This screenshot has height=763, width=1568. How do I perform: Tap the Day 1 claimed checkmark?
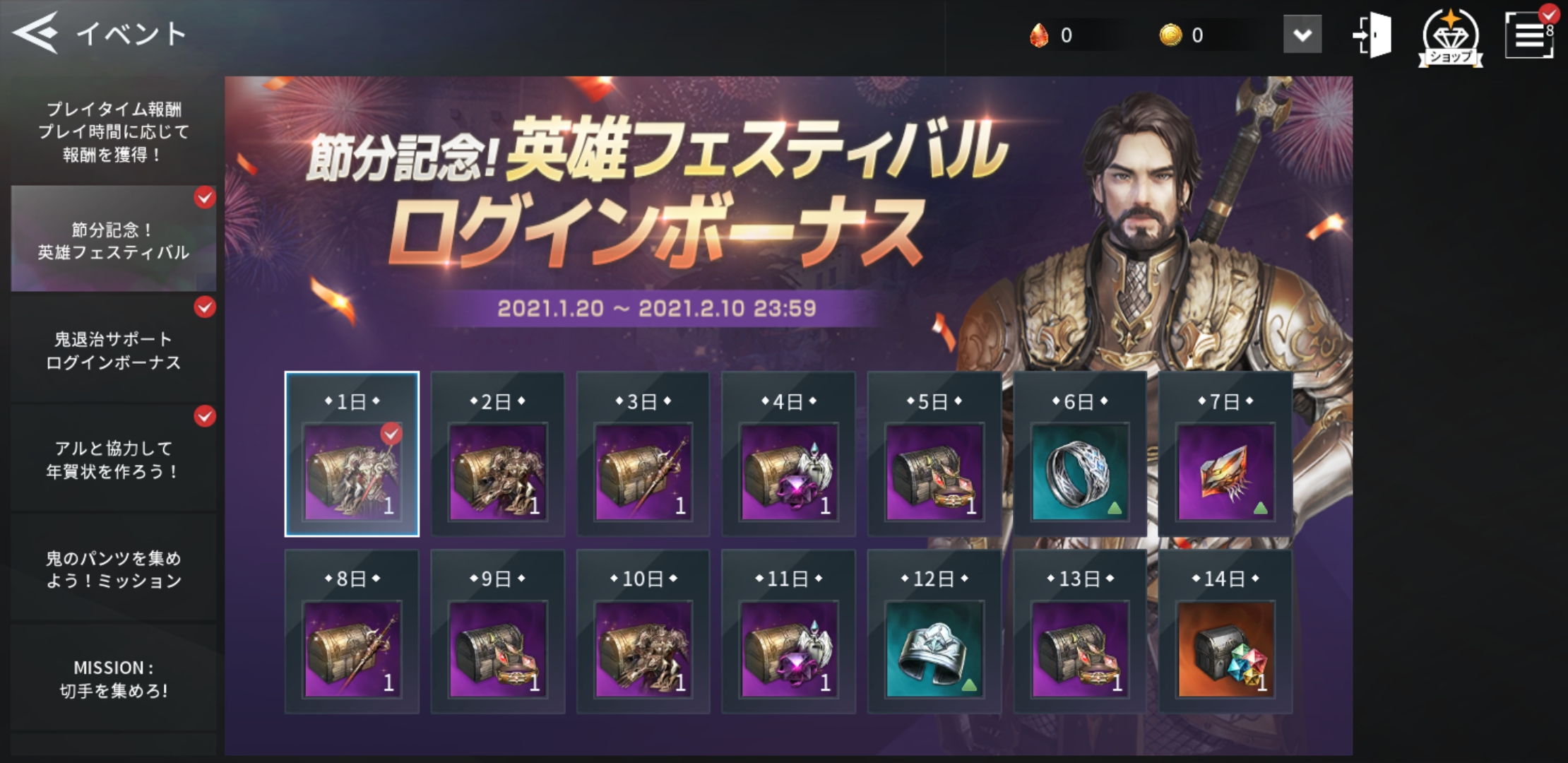click(391, 433)
